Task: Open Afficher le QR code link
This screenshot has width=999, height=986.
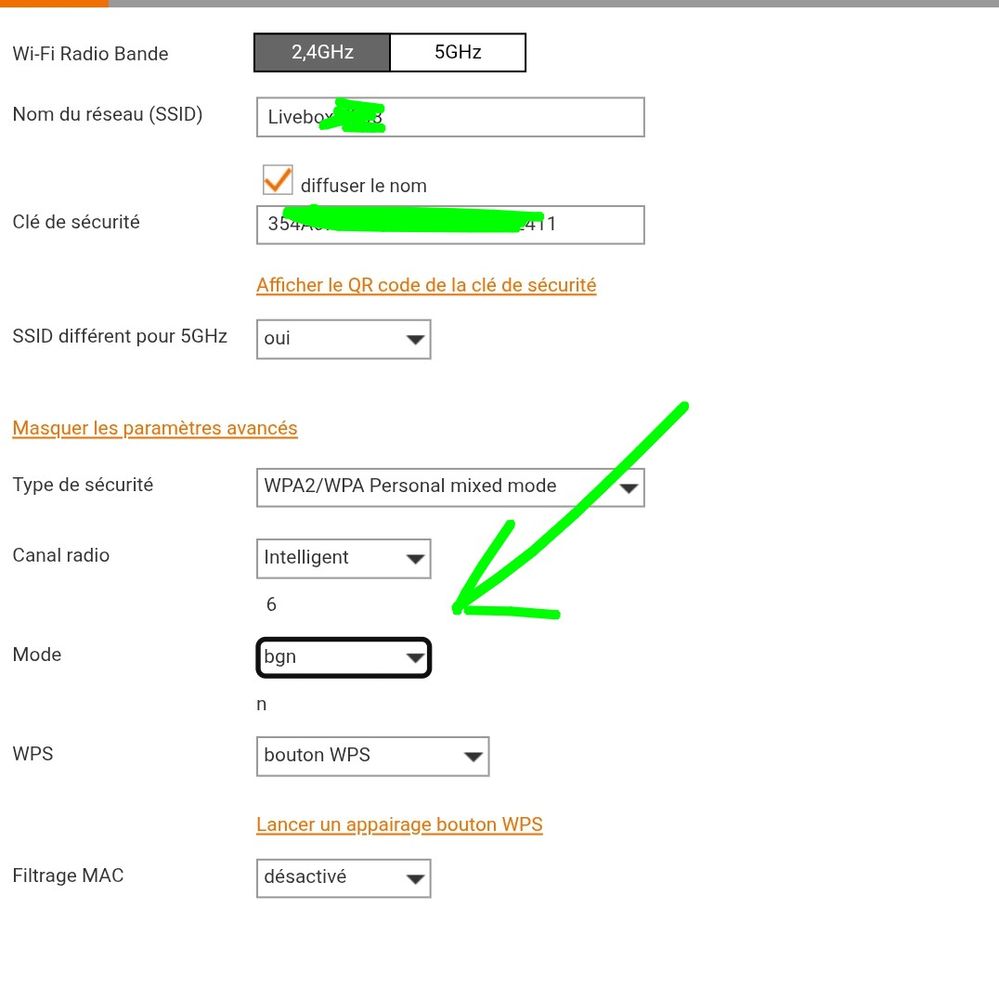Action: point(426,285)
